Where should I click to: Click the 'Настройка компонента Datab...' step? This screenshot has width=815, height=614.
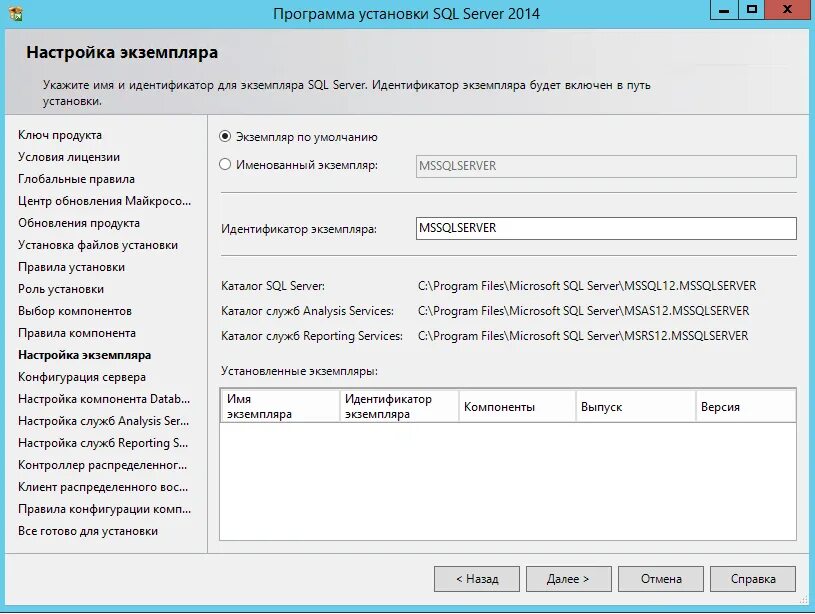point(104,399)
